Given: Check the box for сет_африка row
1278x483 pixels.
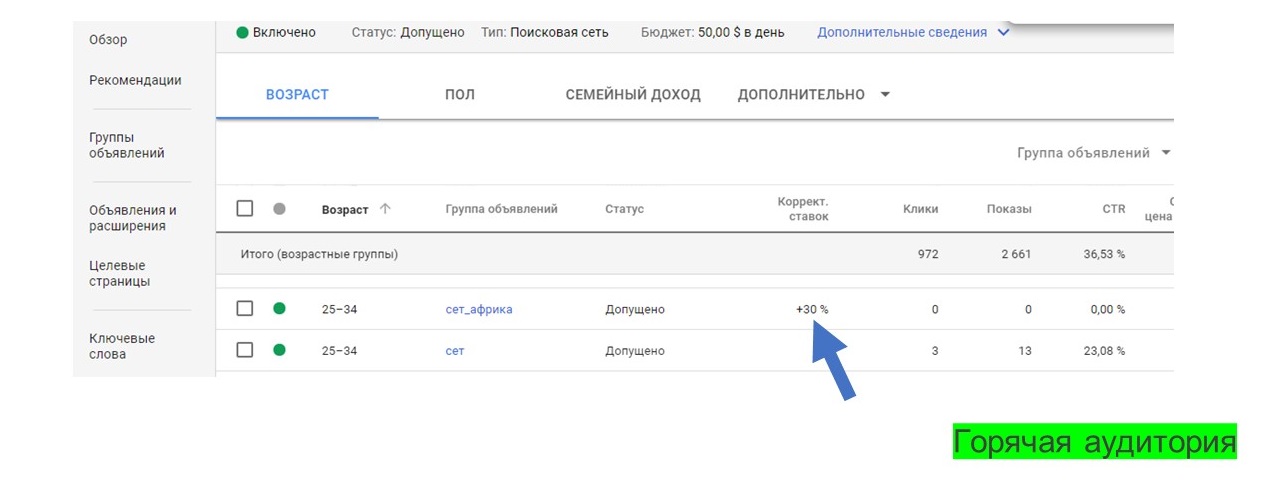Looking at the screenshot, I should tap(245, 309).
